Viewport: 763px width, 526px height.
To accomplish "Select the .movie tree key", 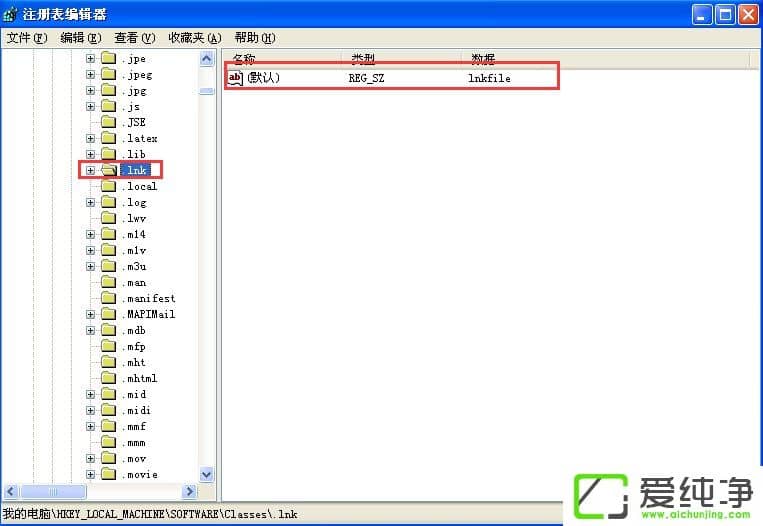I will [x=140, y=474].
